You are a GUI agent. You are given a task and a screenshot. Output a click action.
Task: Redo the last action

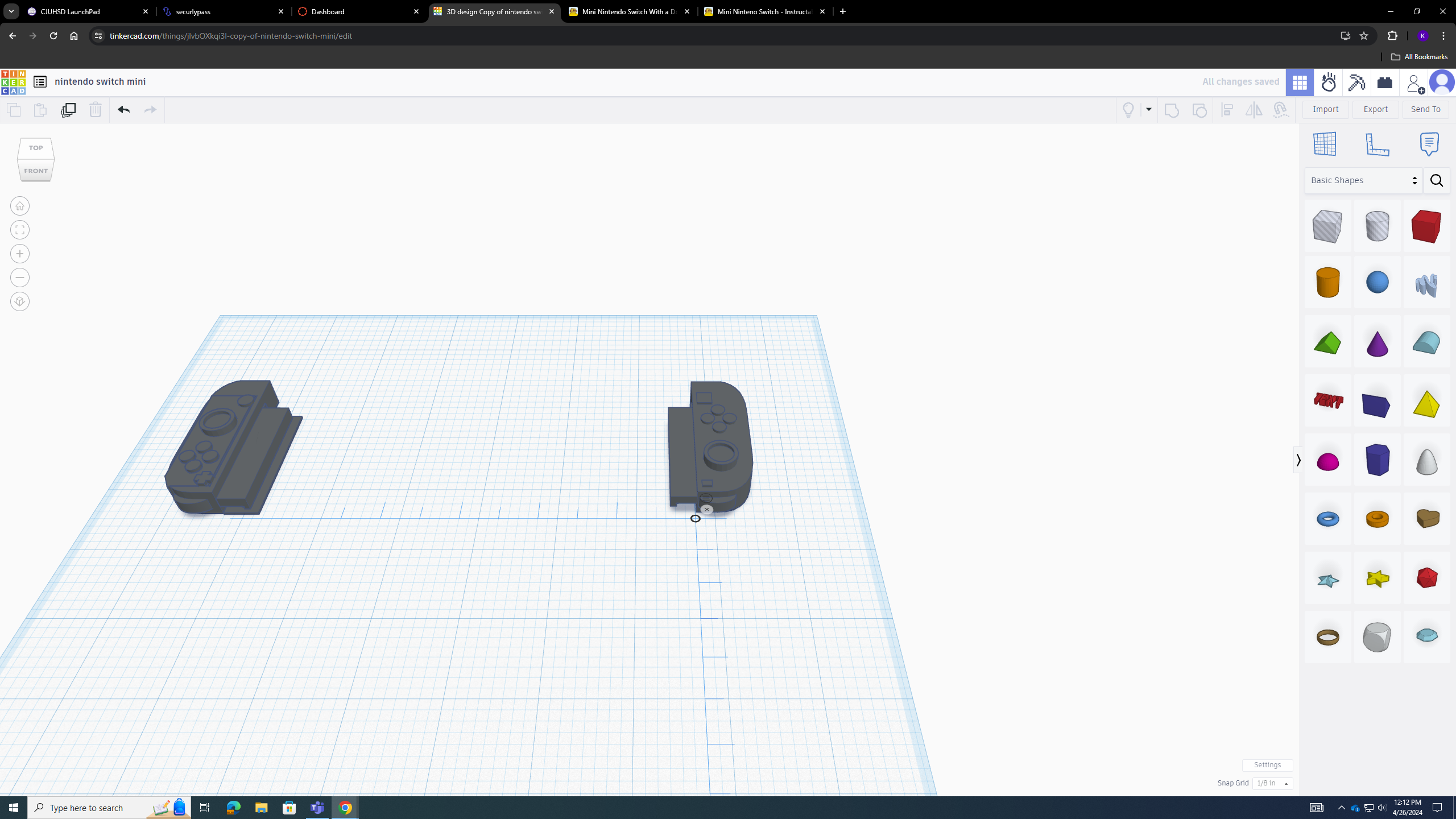150,110
